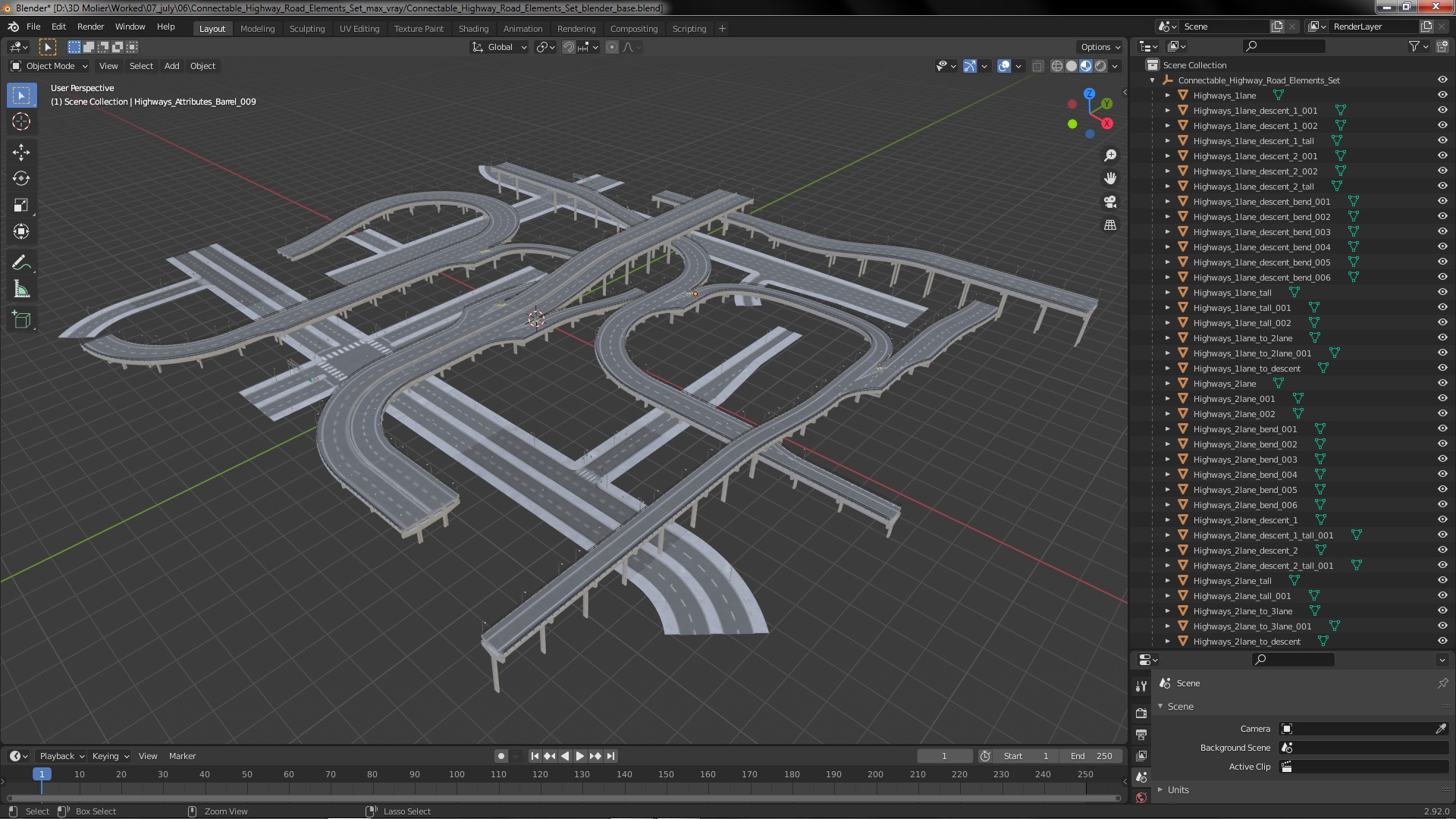
Task: Switch to Modeling workspace tab
Action: 257,29
